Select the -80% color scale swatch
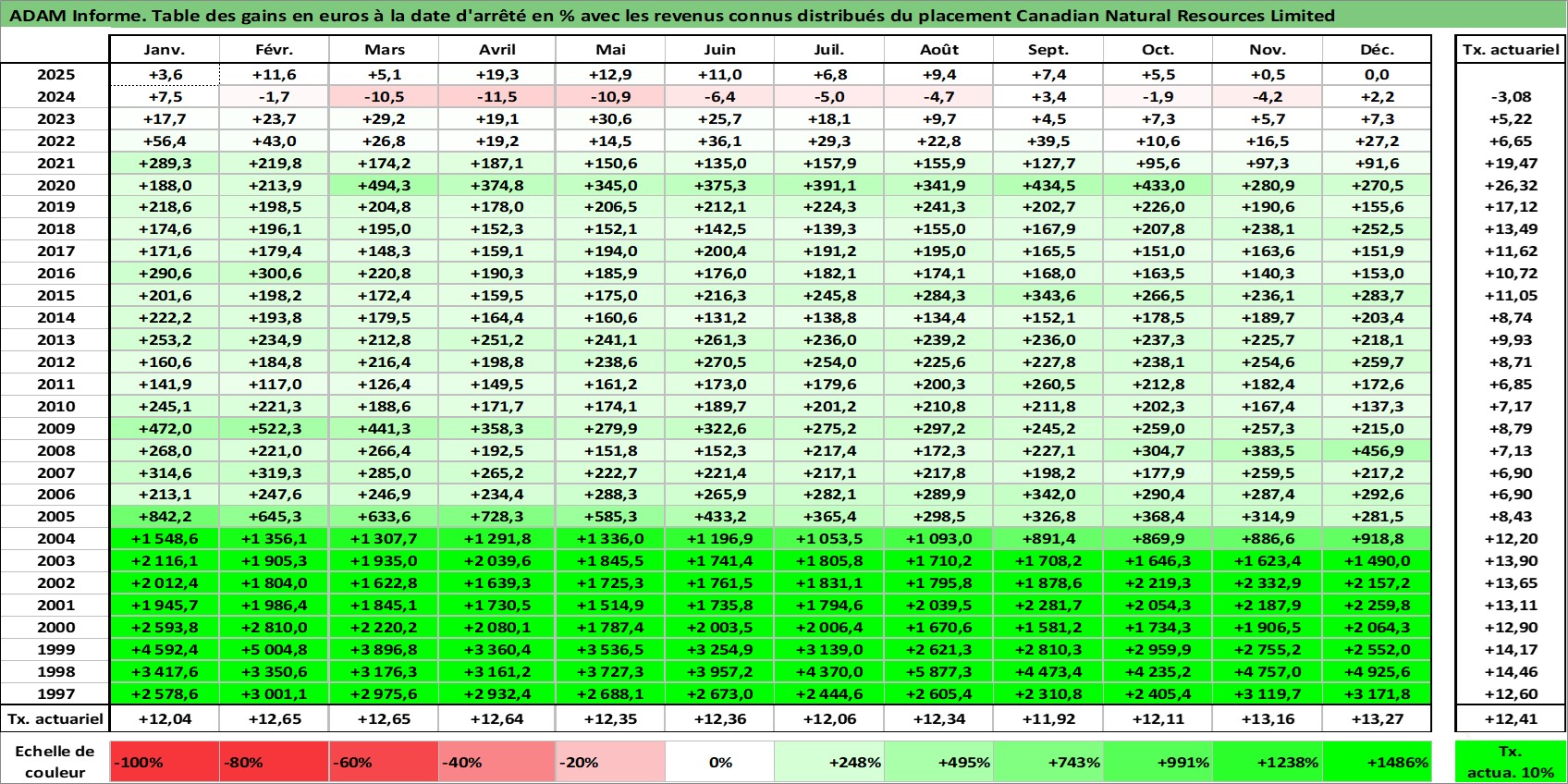 [x=275, y=762]
